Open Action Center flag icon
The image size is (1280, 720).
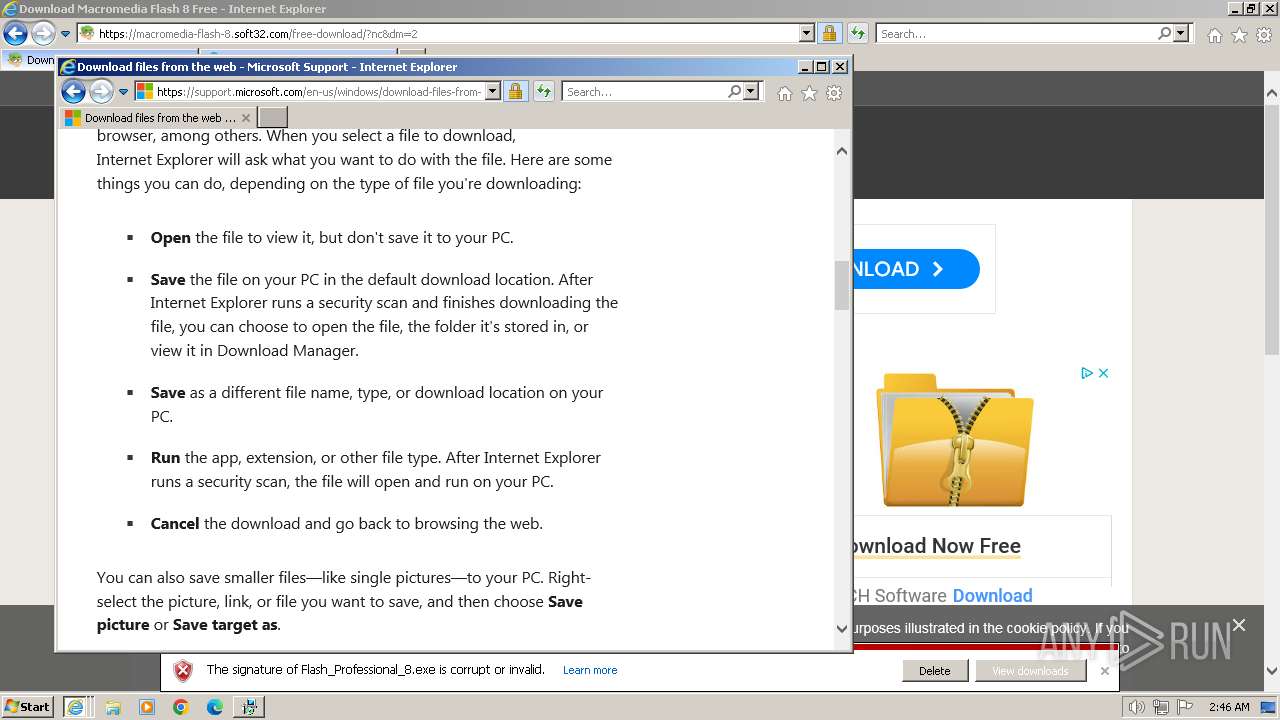[x=1186, y=707]
